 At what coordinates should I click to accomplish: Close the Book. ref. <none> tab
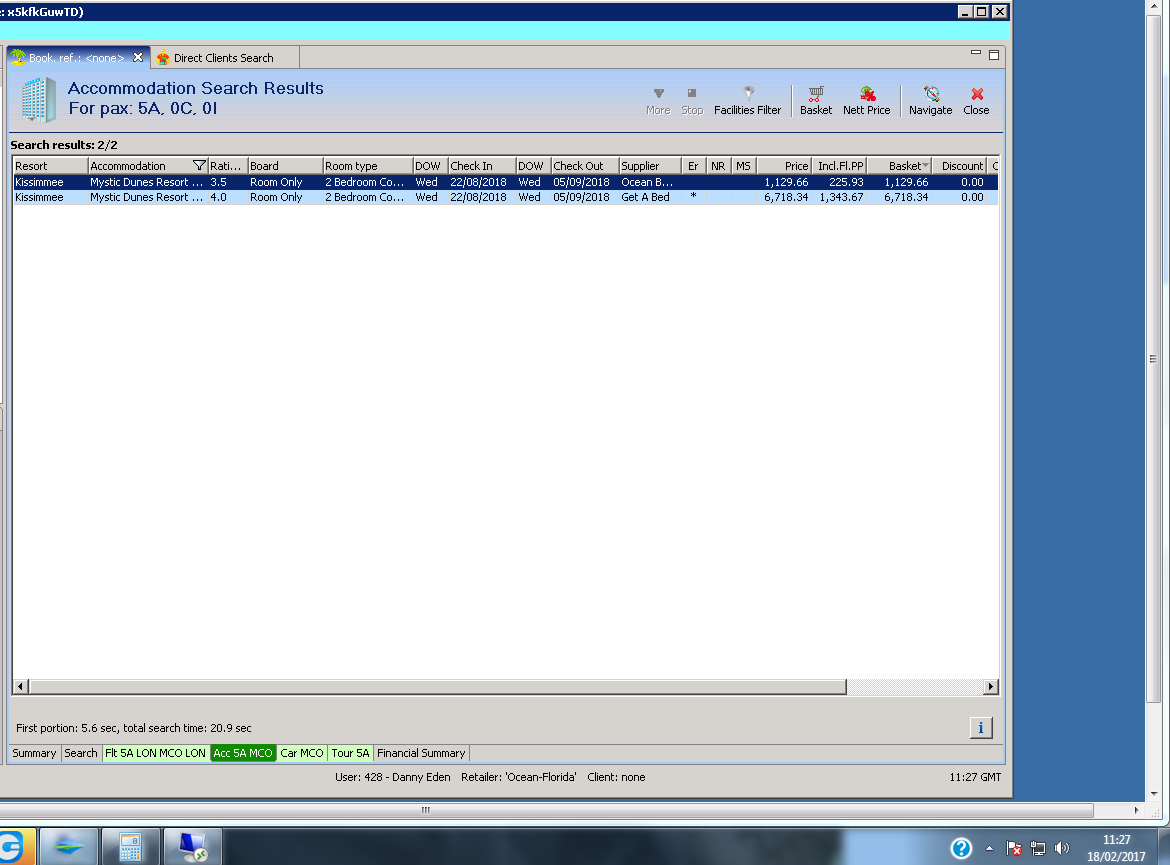137,57
